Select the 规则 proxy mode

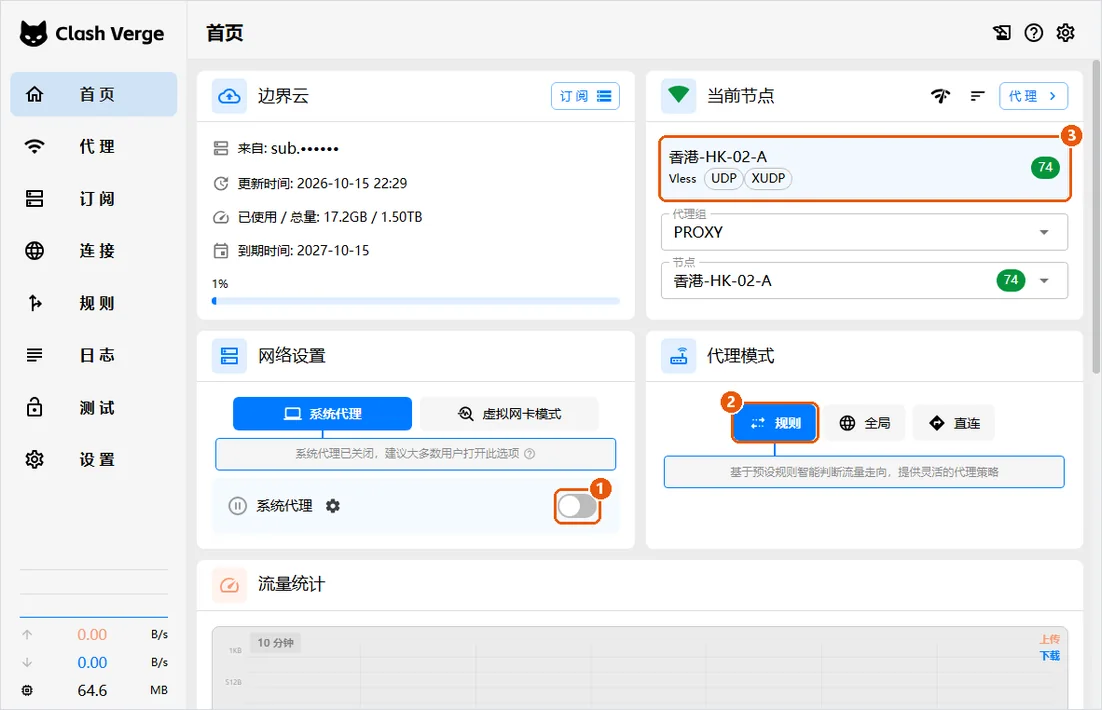[775, 423]
